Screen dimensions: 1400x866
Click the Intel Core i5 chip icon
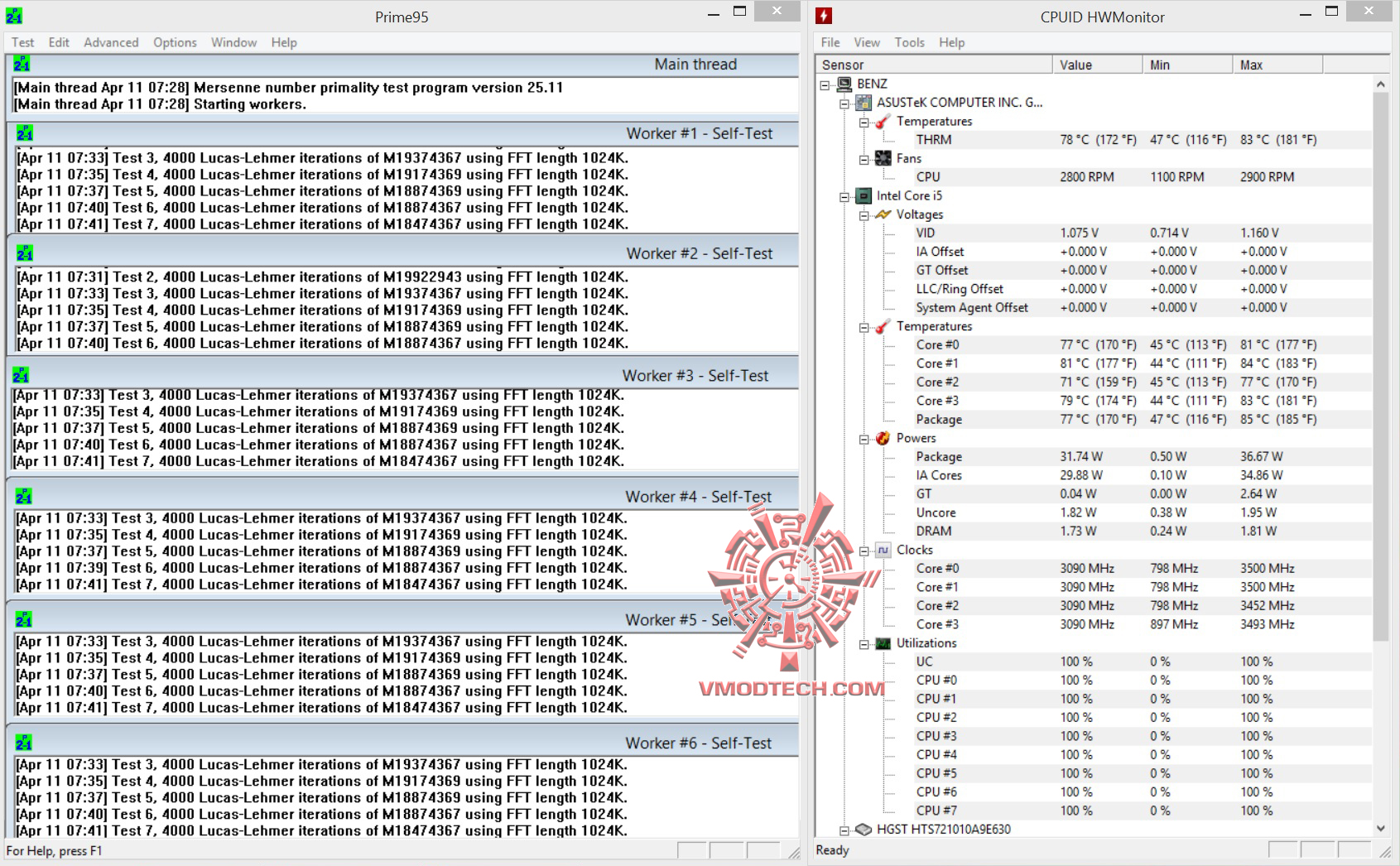coord(864,195)
